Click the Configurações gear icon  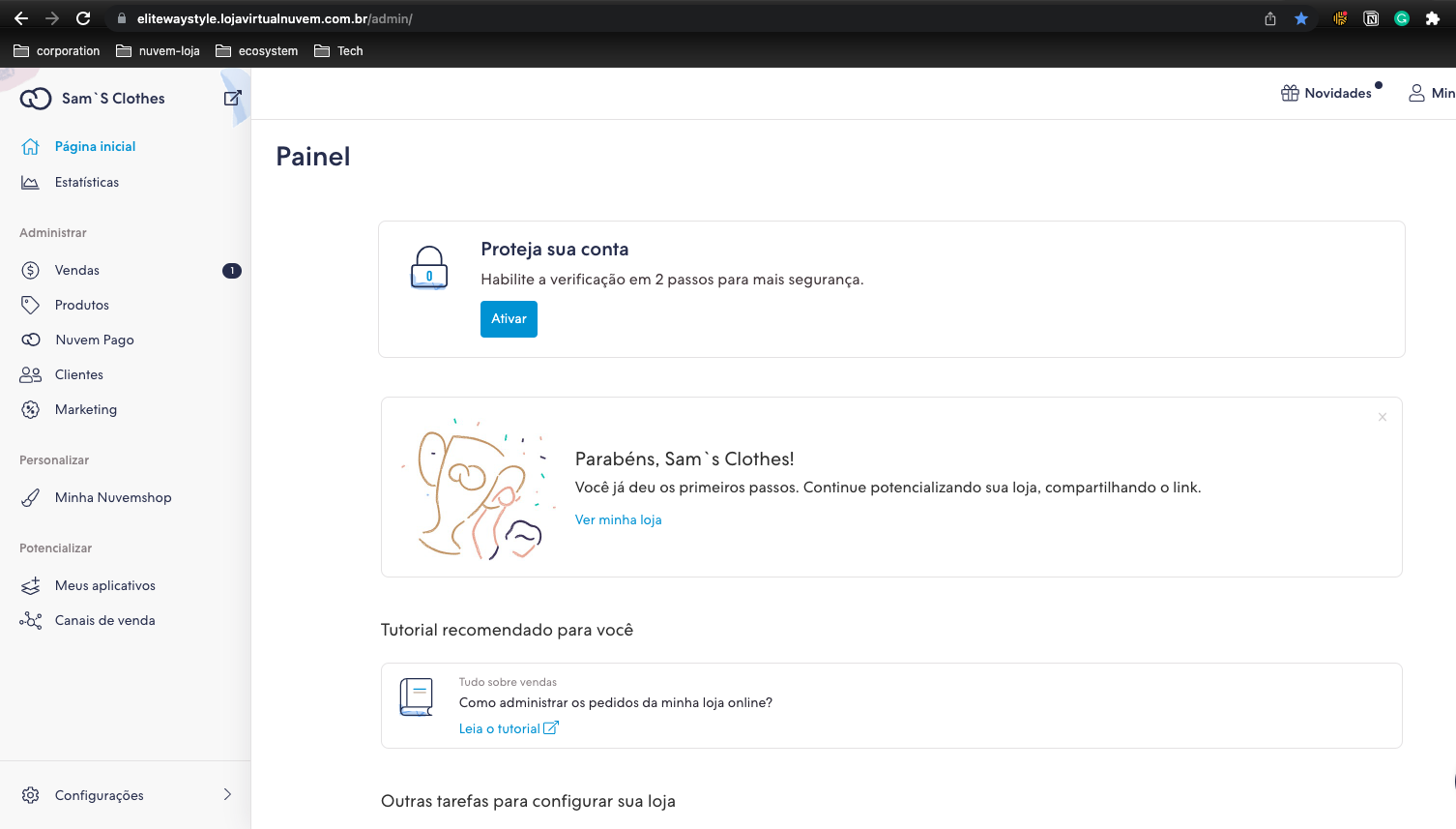click(x=30, y=794)
